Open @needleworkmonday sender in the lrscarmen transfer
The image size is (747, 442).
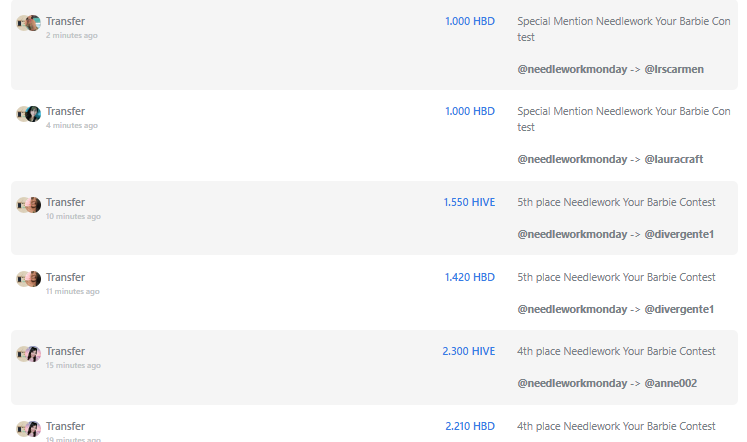572,70
